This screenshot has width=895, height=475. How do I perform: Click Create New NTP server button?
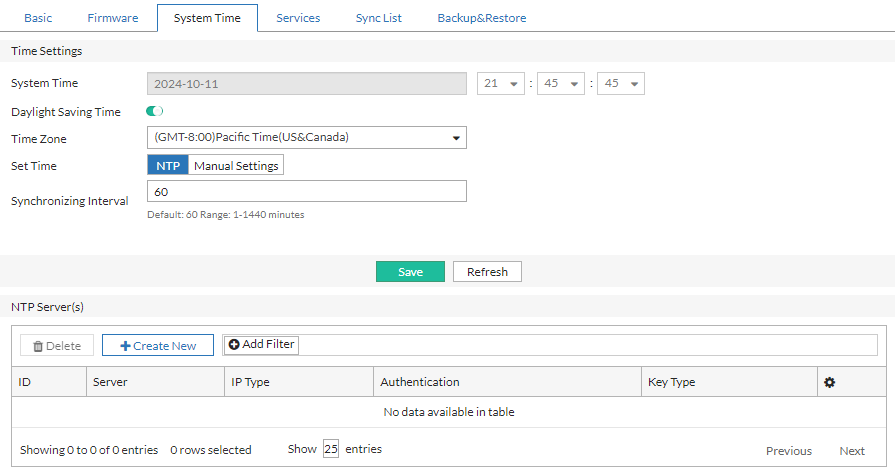tap(158, 345)
